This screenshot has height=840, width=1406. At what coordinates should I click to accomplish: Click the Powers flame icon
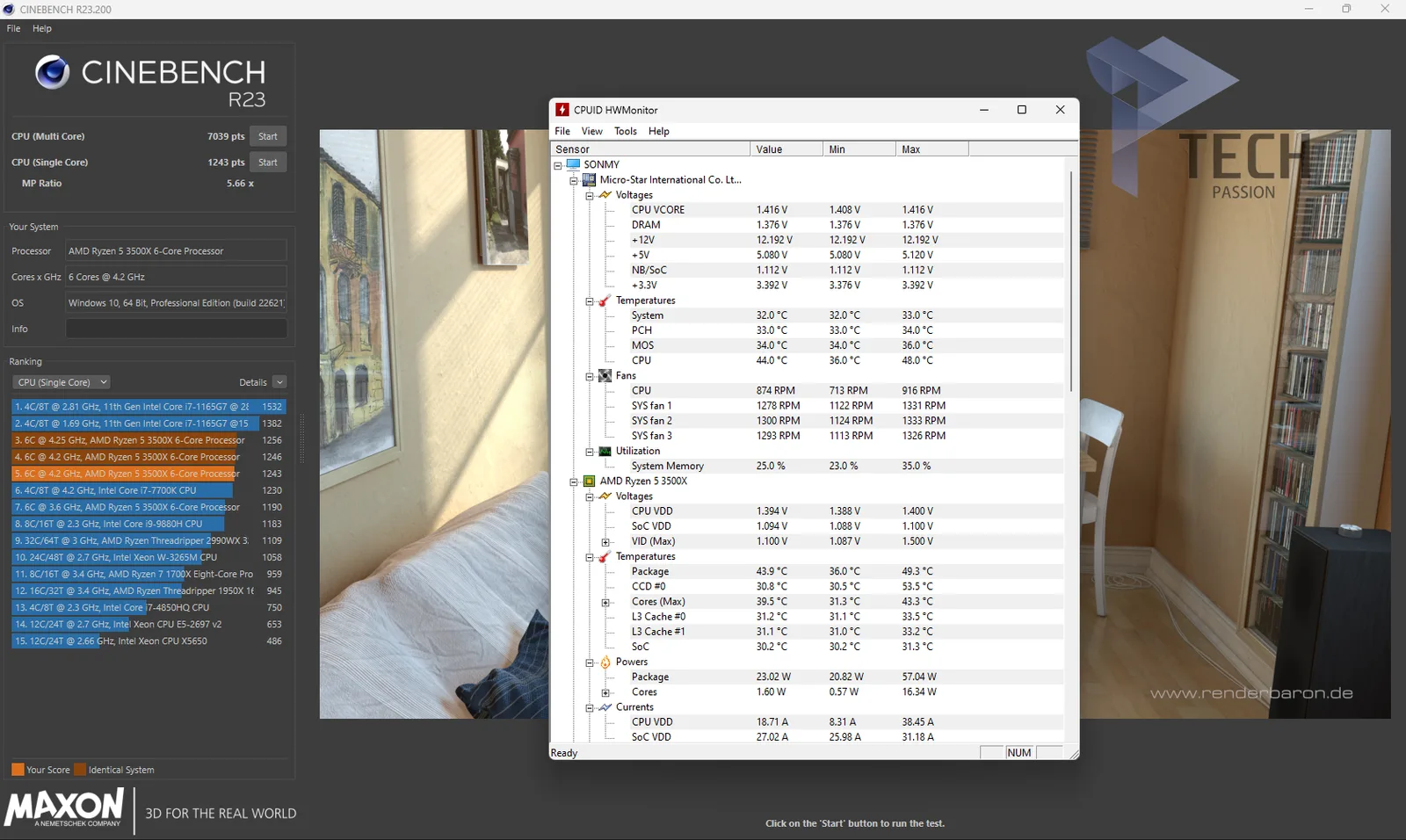[605, 662]
